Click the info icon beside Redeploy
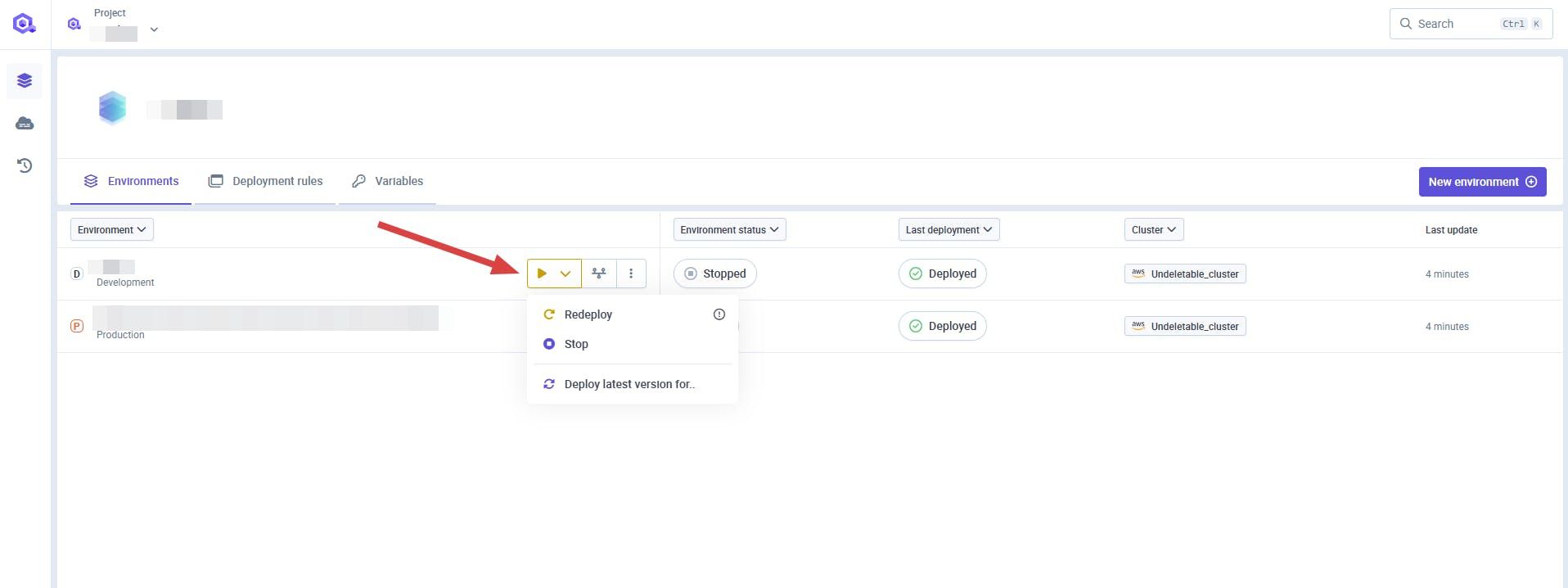 pyautogui.click(x=719, y=314)
